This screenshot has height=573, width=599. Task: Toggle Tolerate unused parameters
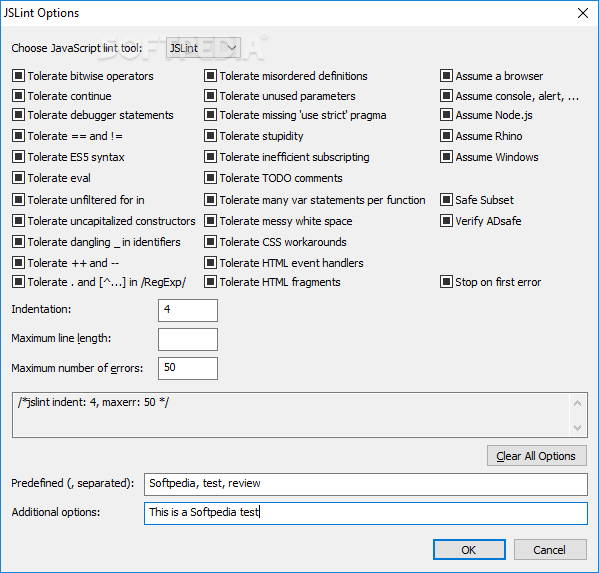point(210,96)
